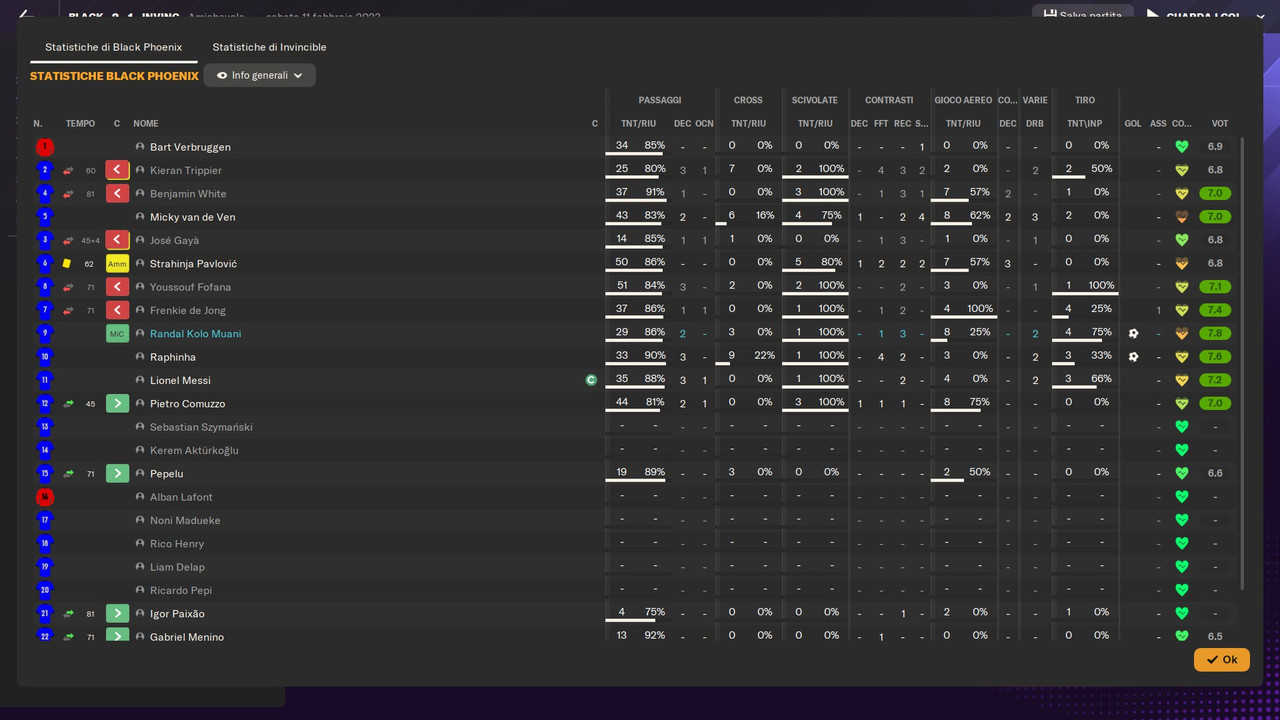The height and width of the screenshot is (720, 1280).
Task: Select the Sebastian Szymański row
Action: (635, 427)
